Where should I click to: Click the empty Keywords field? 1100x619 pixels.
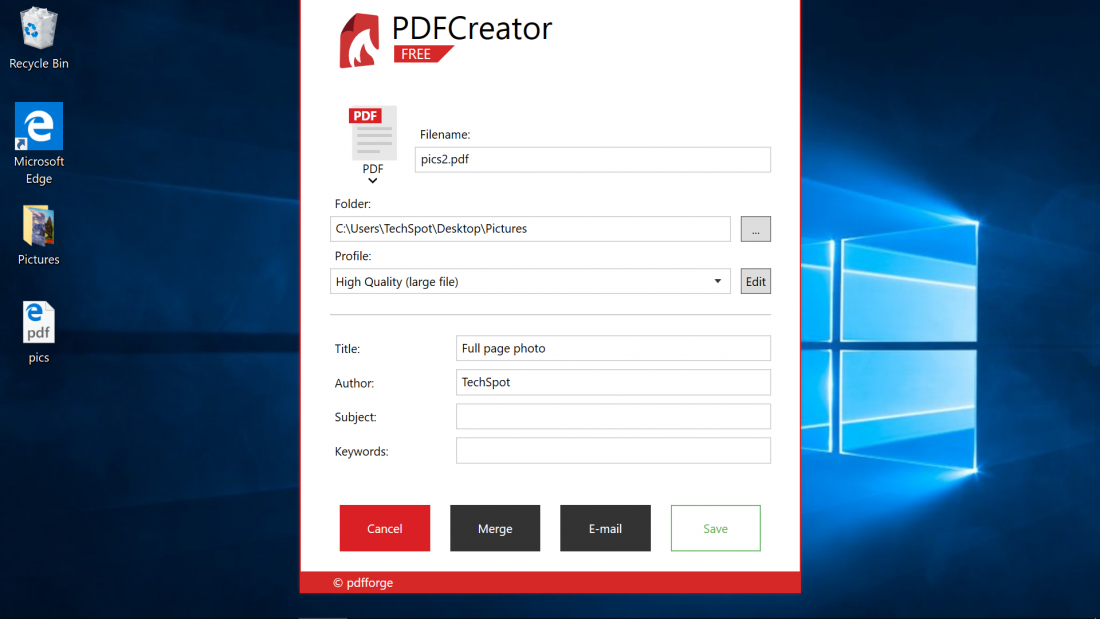(613, 451)
